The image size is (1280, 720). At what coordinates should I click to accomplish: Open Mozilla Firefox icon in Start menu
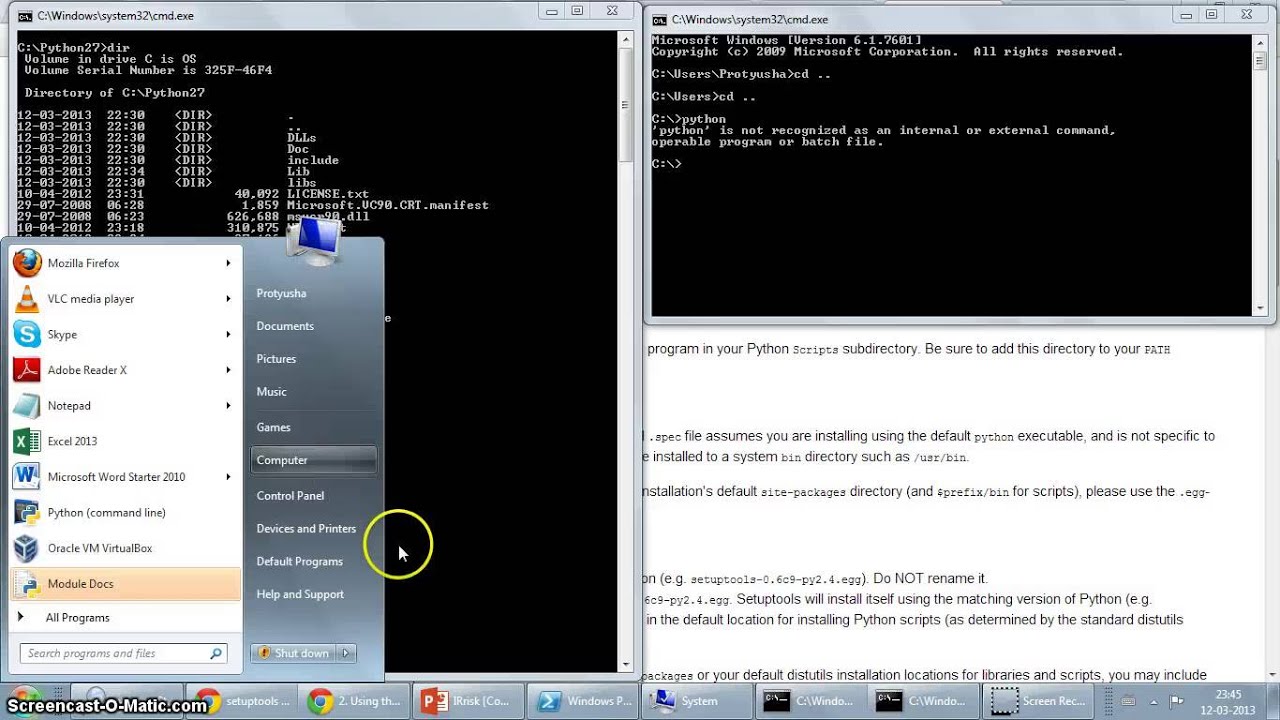(27, 263)
